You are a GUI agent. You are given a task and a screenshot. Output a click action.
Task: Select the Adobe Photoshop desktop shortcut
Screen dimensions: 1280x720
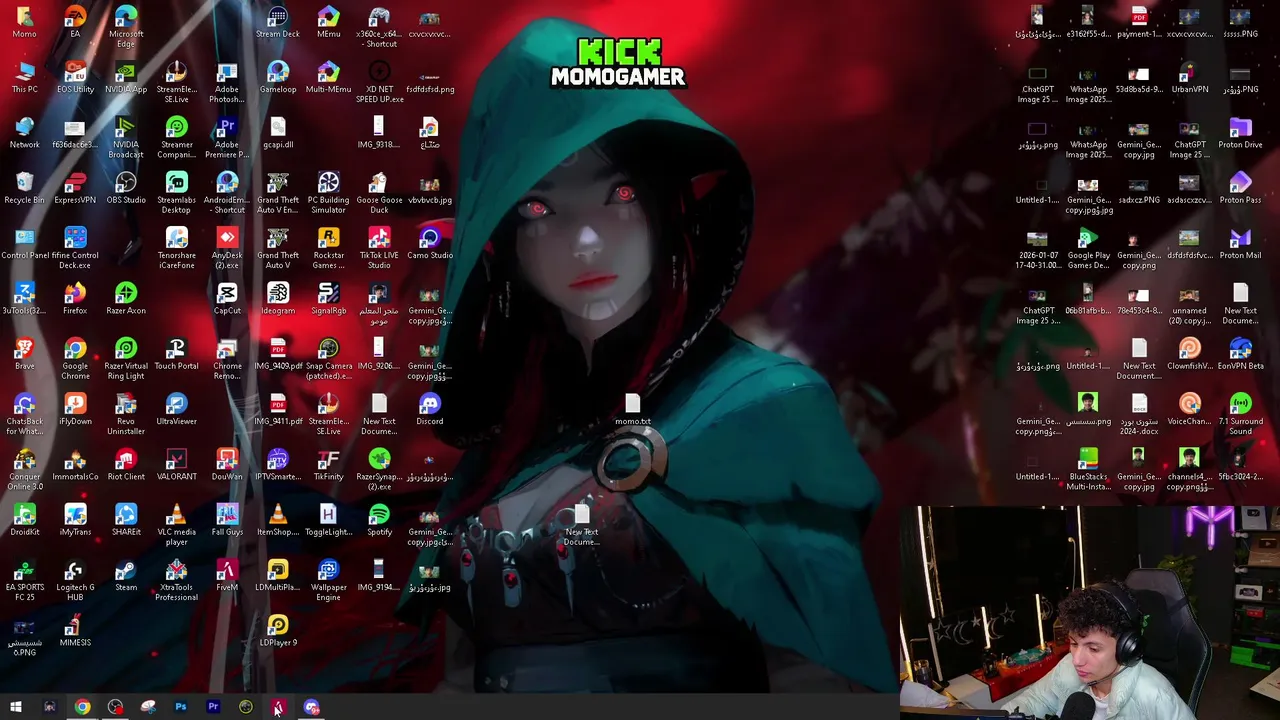[x=227, y=82]
